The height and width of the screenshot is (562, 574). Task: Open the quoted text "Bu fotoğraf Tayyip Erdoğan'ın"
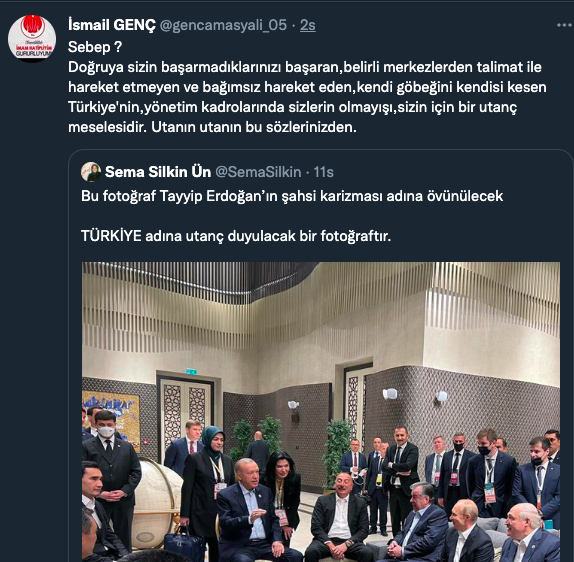coord(292,196)
